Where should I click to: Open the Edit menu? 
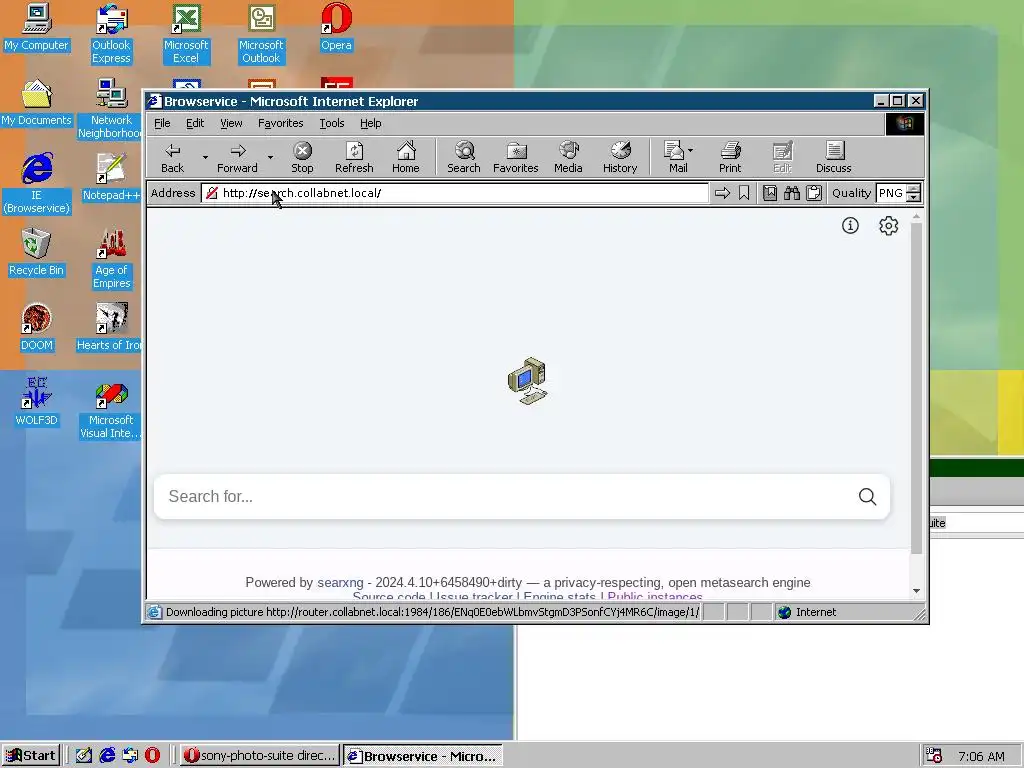coord(195,123)
